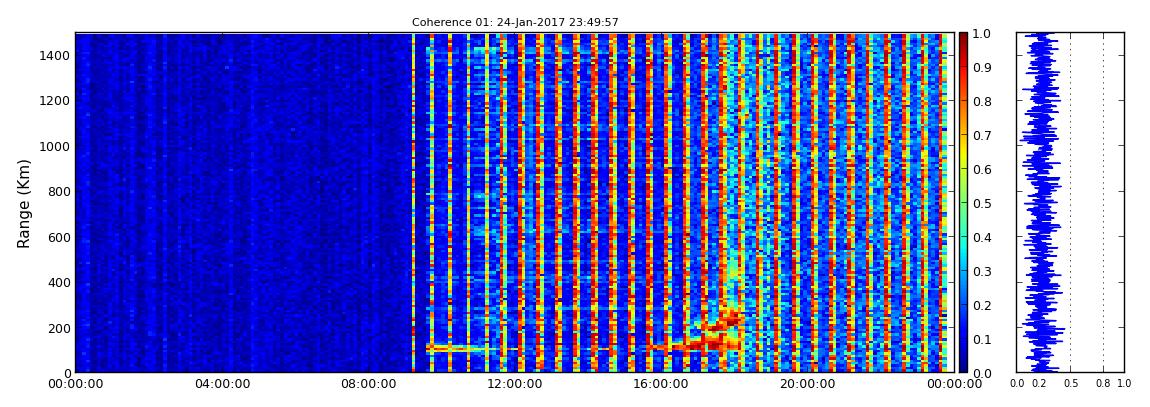Click the 200 range tick label

click(57, 329)
